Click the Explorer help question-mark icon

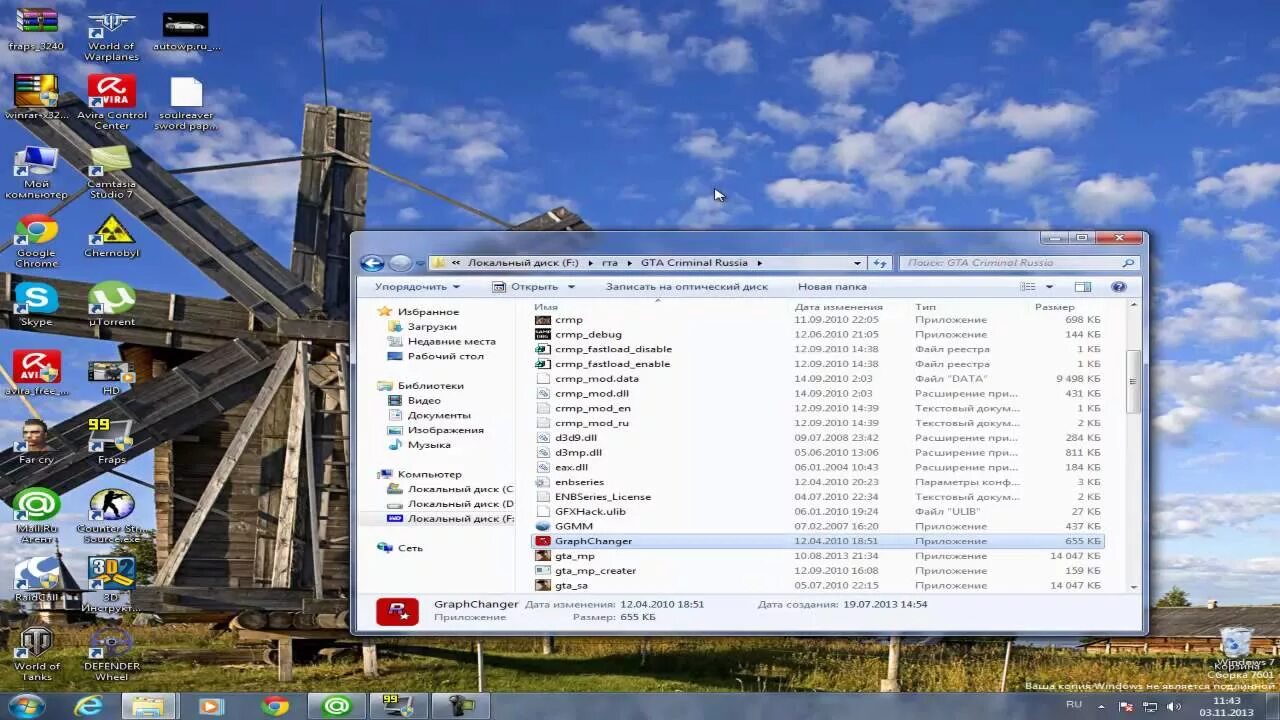[x=1119, y=287]
